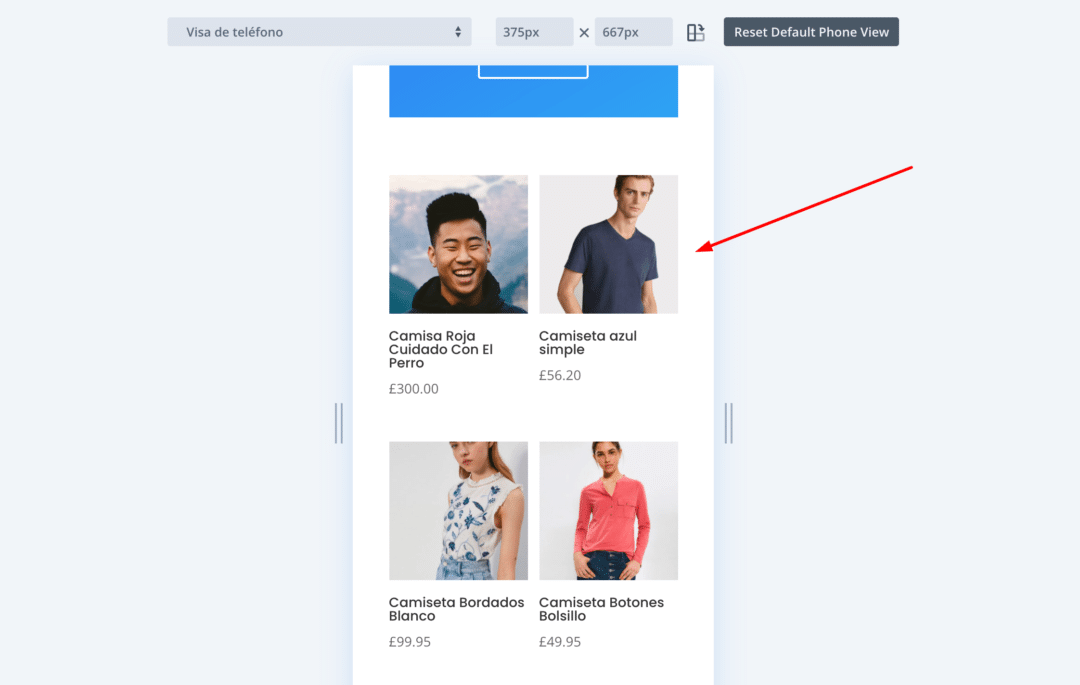Click the rotate orientation icon
The width and height of the screenshot is (1080, 685).
click(696, 32)
